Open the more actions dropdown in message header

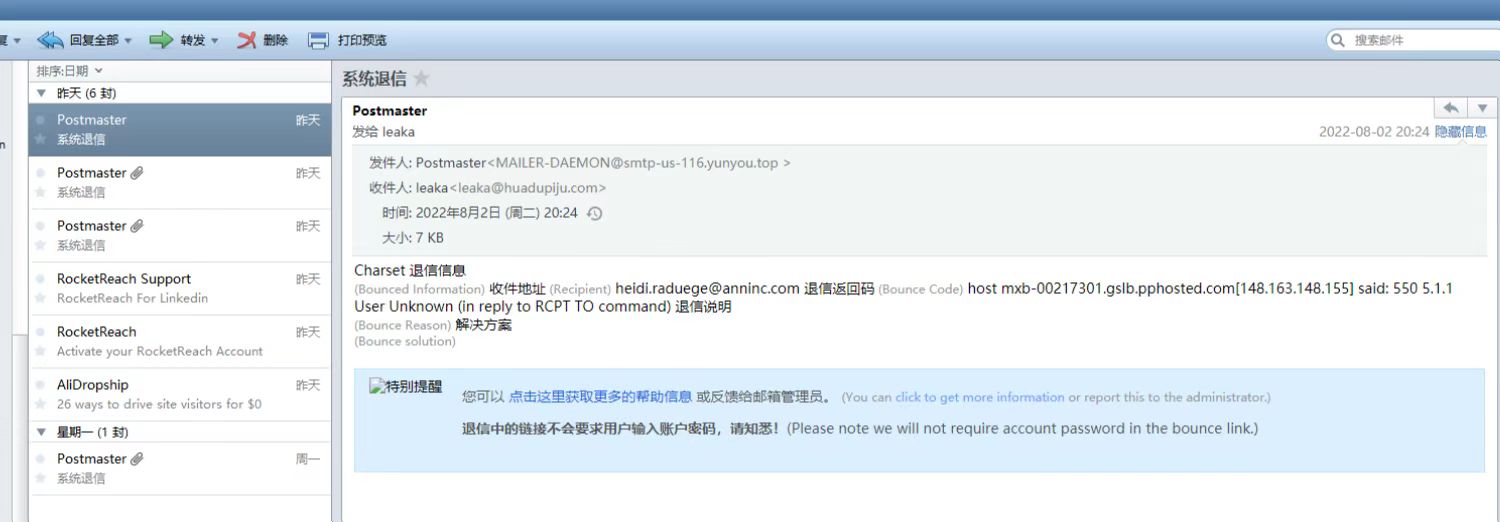click(x=1482, y=108)
